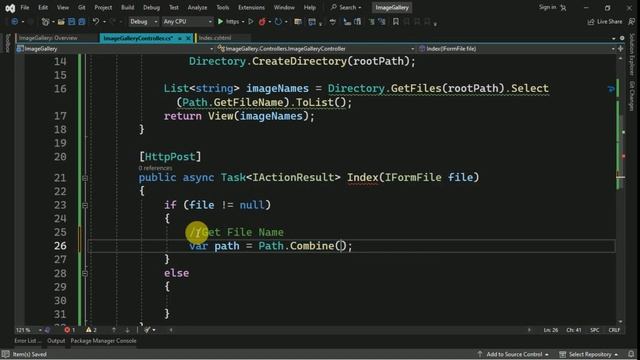Click the Bookmark toolbar icon
Viewport: 640px width, 360px height.
(x=396, y=22)
